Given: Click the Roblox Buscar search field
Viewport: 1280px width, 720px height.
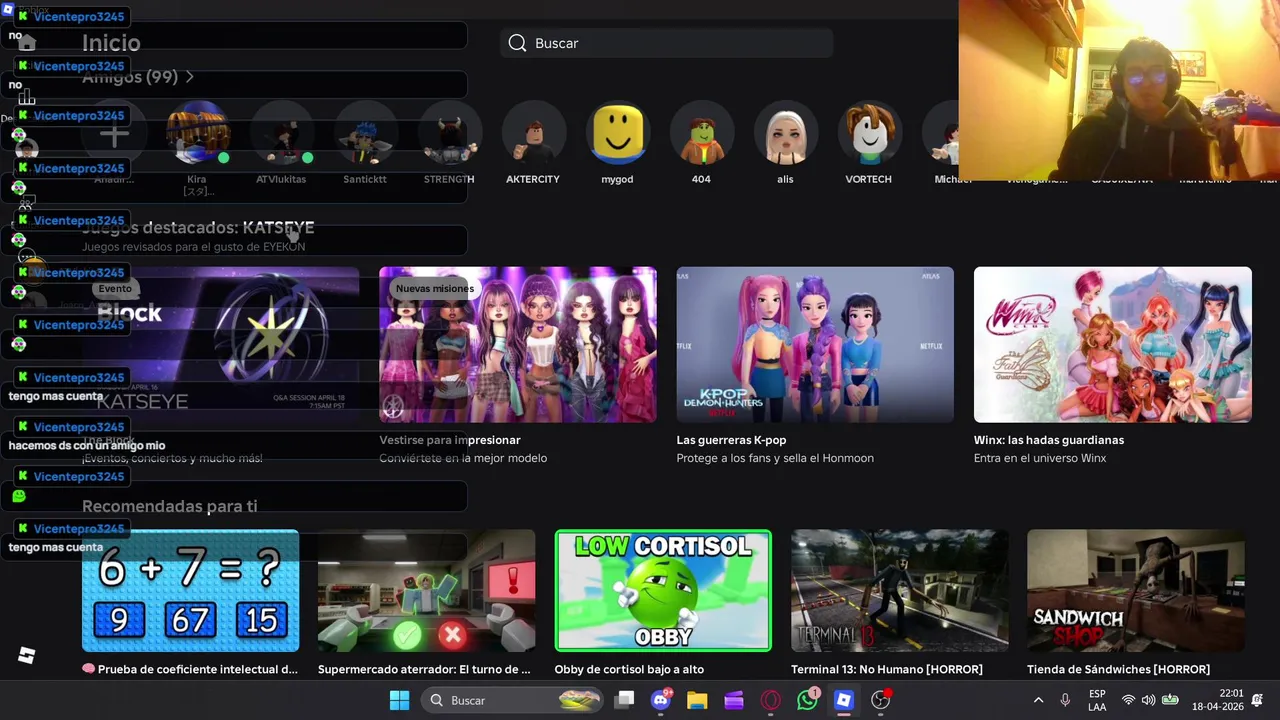Looking at the screenshot, I should pyautogui.click(x=666, y=43).
